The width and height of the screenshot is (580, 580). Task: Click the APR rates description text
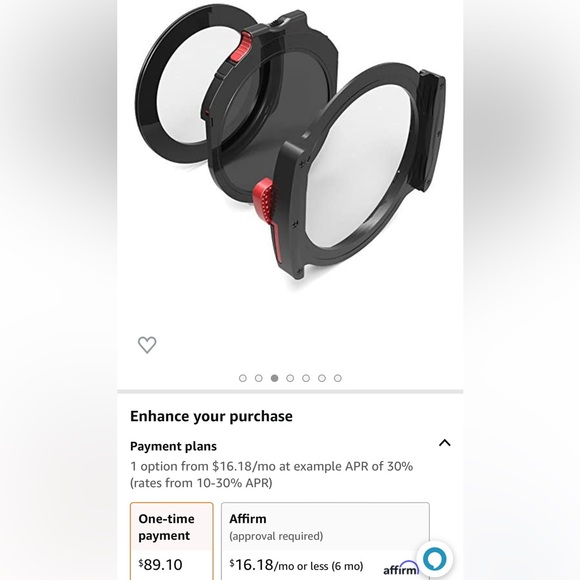[272, 475]
